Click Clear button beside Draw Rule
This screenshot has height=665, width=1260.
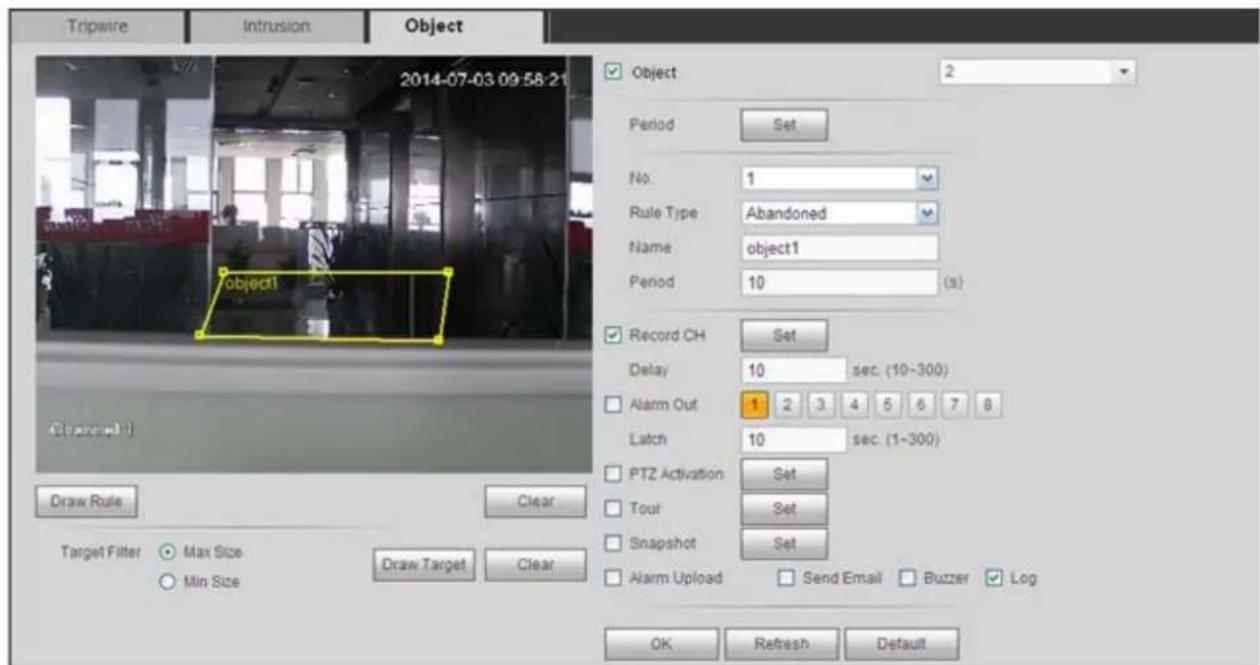click(x=536, y=503)
